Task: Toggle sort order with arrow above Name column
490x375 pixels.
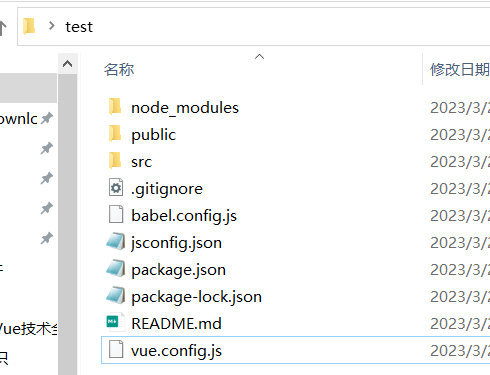Action: 259,57
